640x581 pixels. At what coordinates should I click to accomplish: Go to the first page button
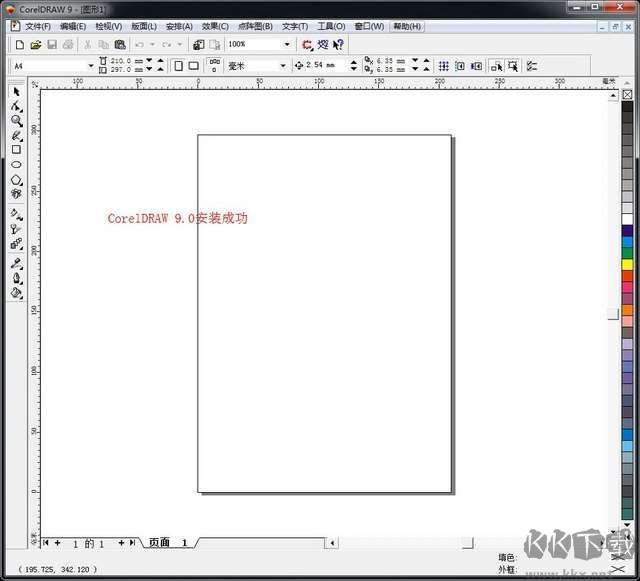point(45,543)
